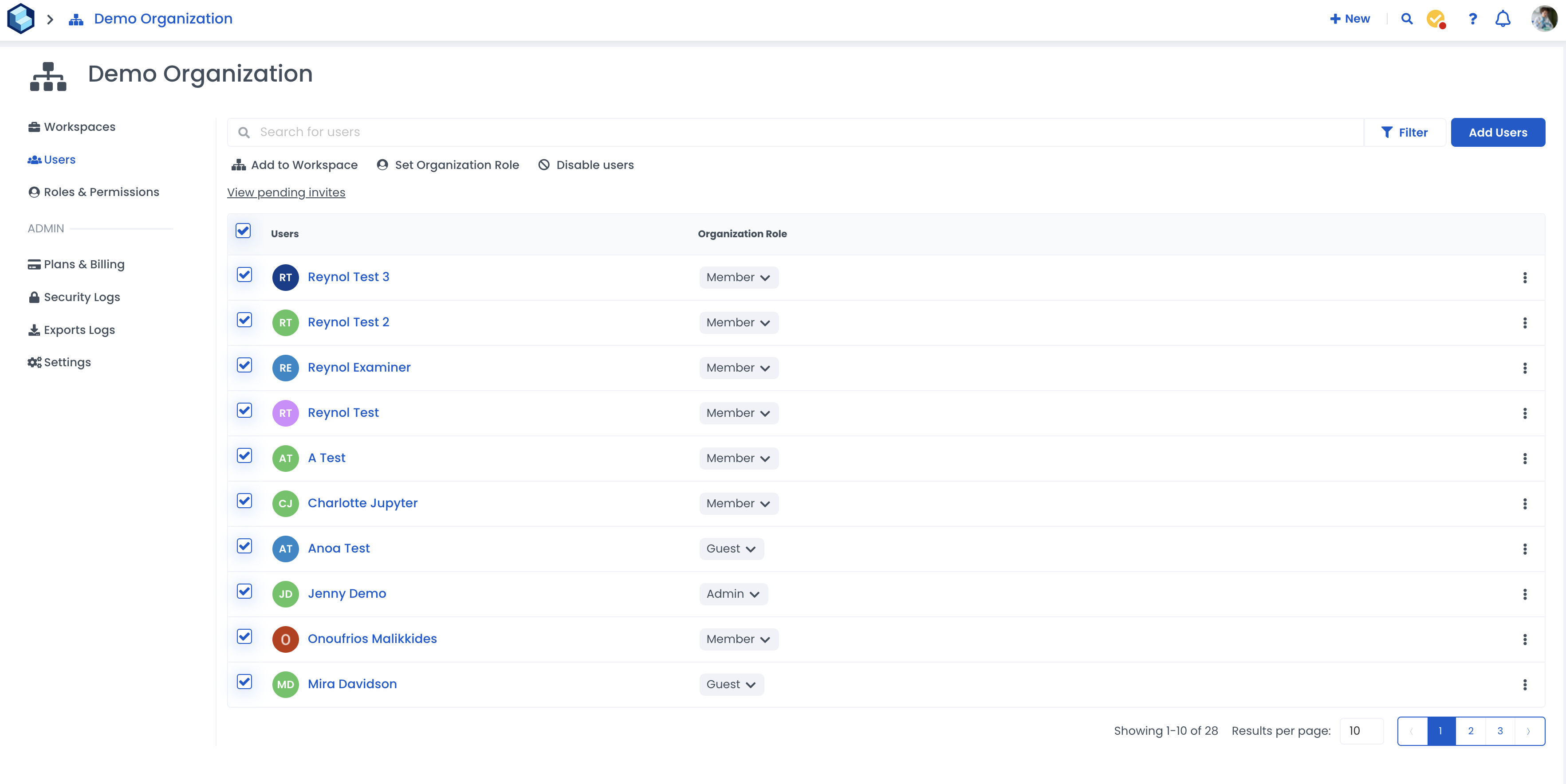Open the help question mark icon
The image size is (1566, 784).
click(1472, 19)
